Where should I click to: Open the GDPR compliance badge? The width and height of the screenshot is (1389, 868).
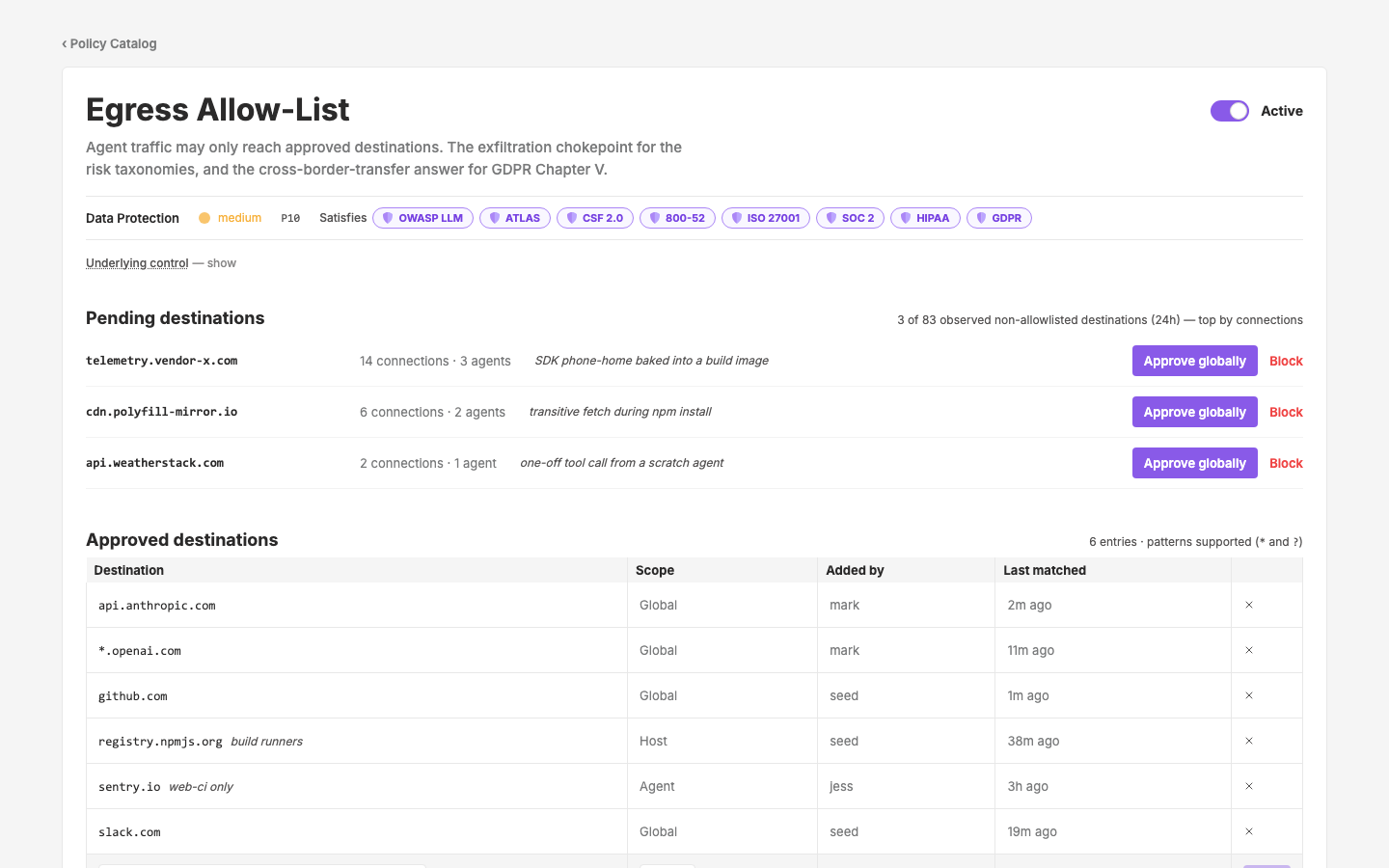click(x=999, y=218)
